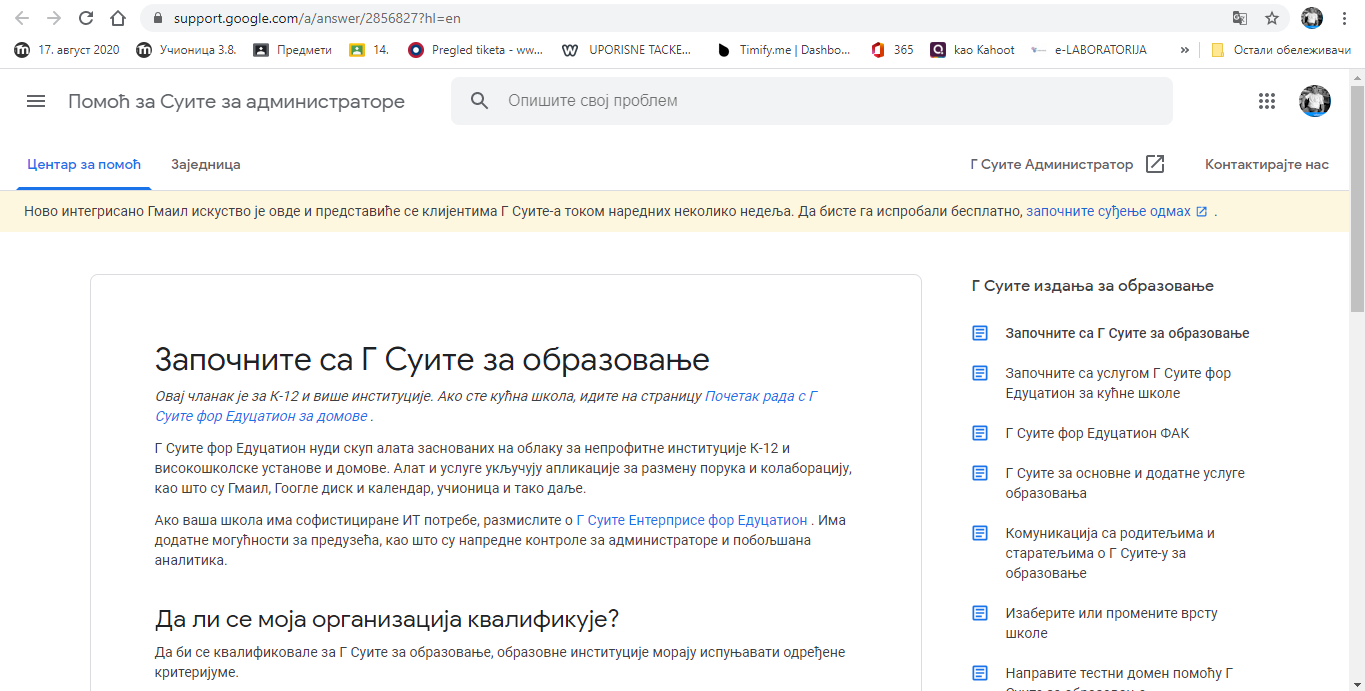Open the hamburger main menu icon
The width and height of the screenshot is (1365, 691).
pyautogui.click(x=36, y=101)
